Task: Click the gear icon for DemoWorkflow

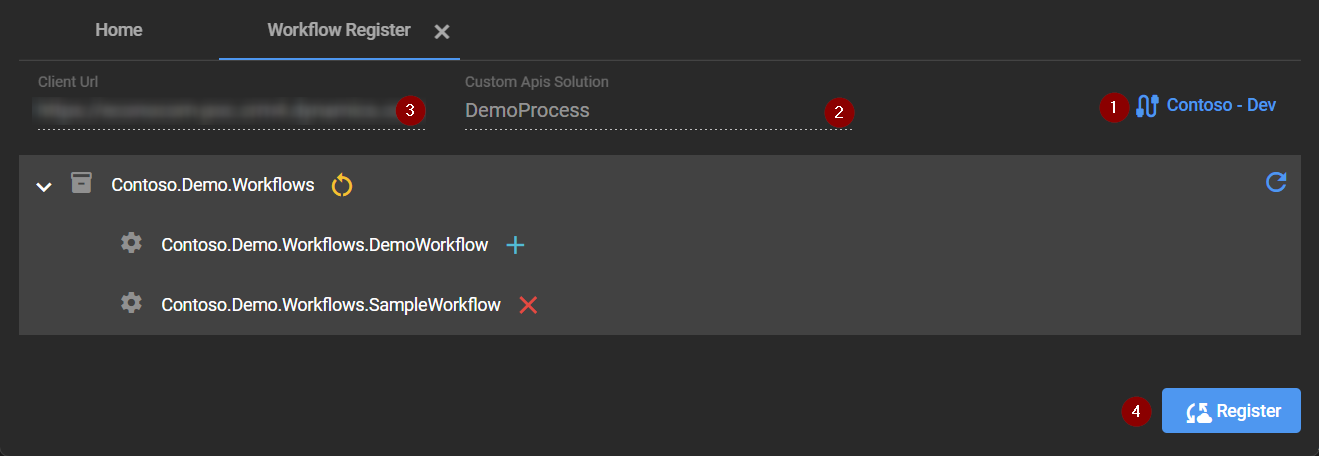Action: coord(131,243)
